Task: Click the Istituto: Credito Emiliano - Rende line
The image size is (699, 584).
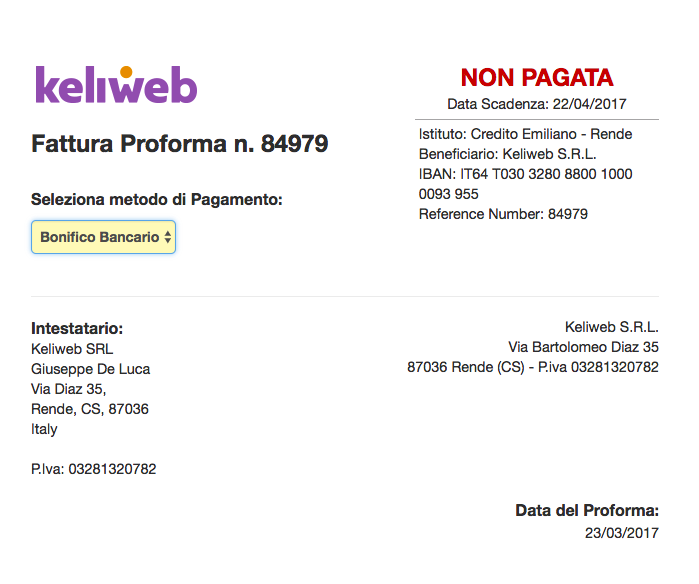Action: click(x=526, y=134)
